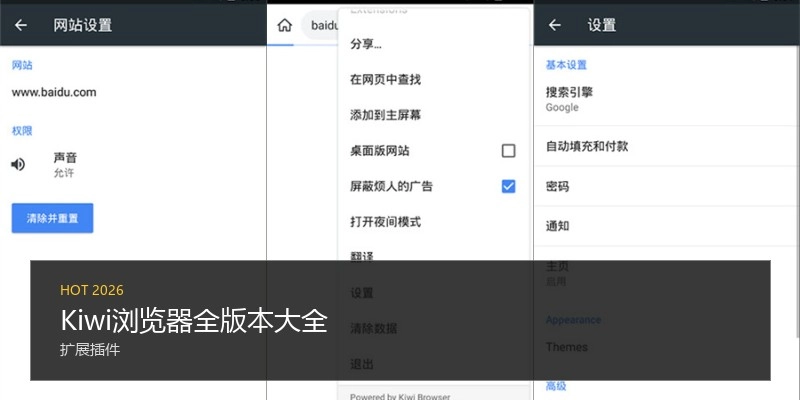Click the 权限 section header

(x=22, y=131)
